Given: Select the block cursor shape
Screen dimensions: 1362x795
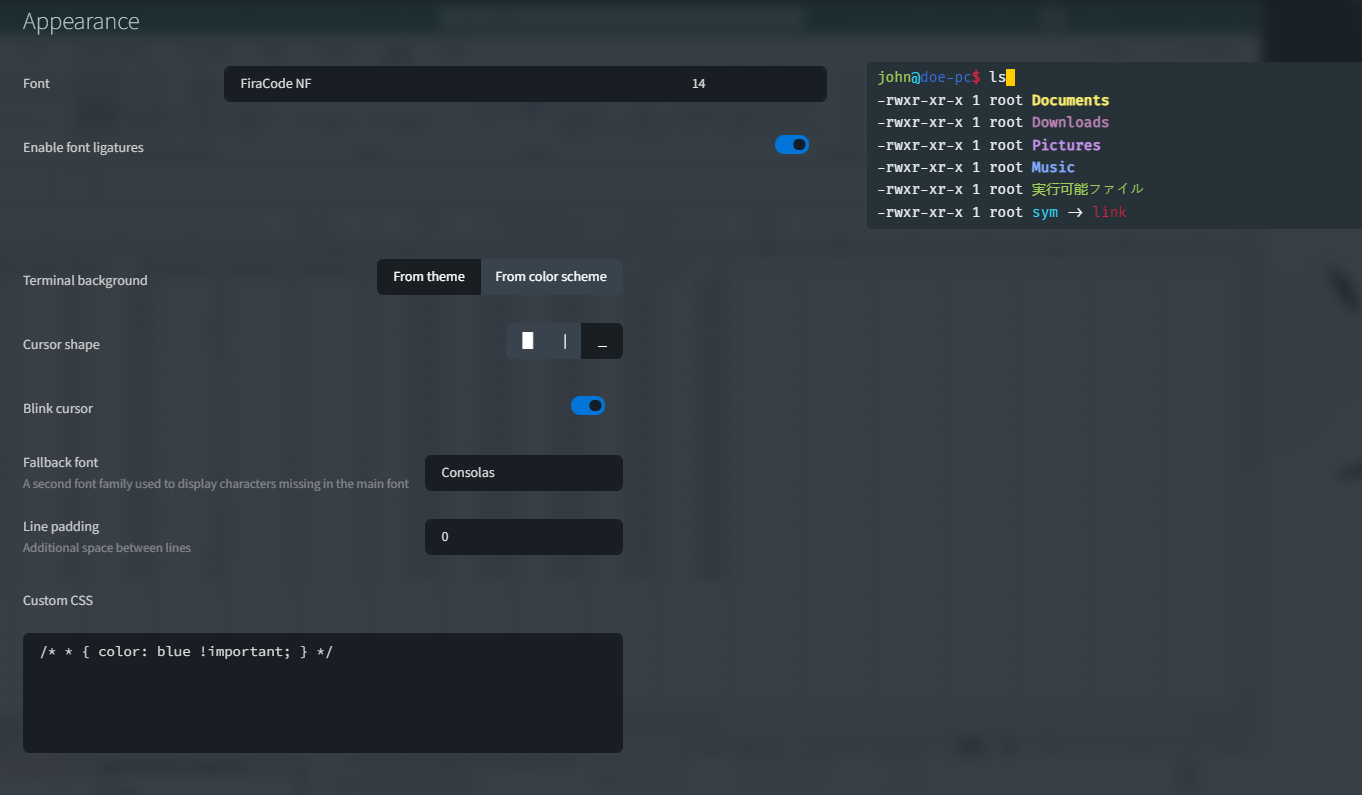Looking at the screenshot, I should point(527,341).
